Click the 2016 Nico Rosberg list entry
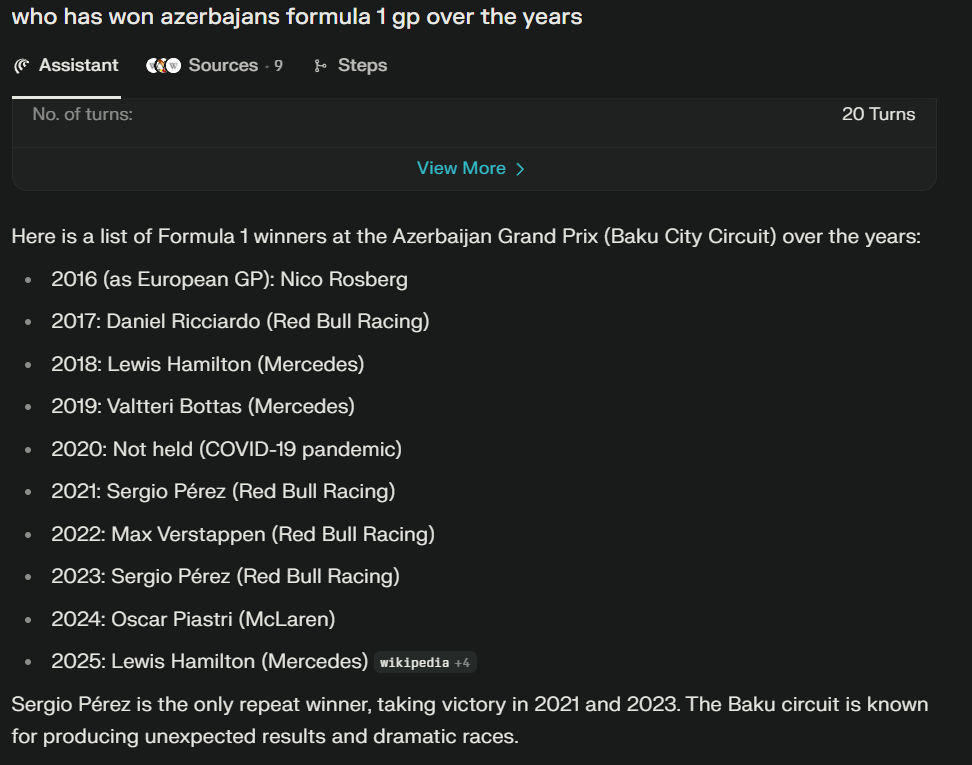This screenshot has width=972, height=765. pos(229,279)
